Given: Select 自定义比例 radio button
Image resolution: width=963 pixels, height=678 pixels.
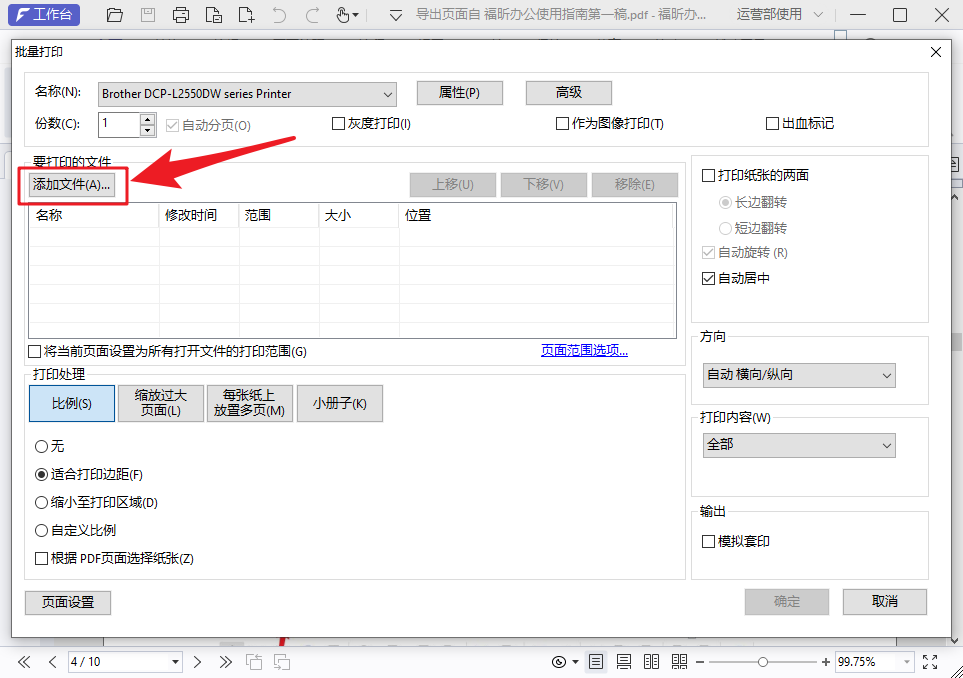Looking at the screenshot, I should 41,531.
